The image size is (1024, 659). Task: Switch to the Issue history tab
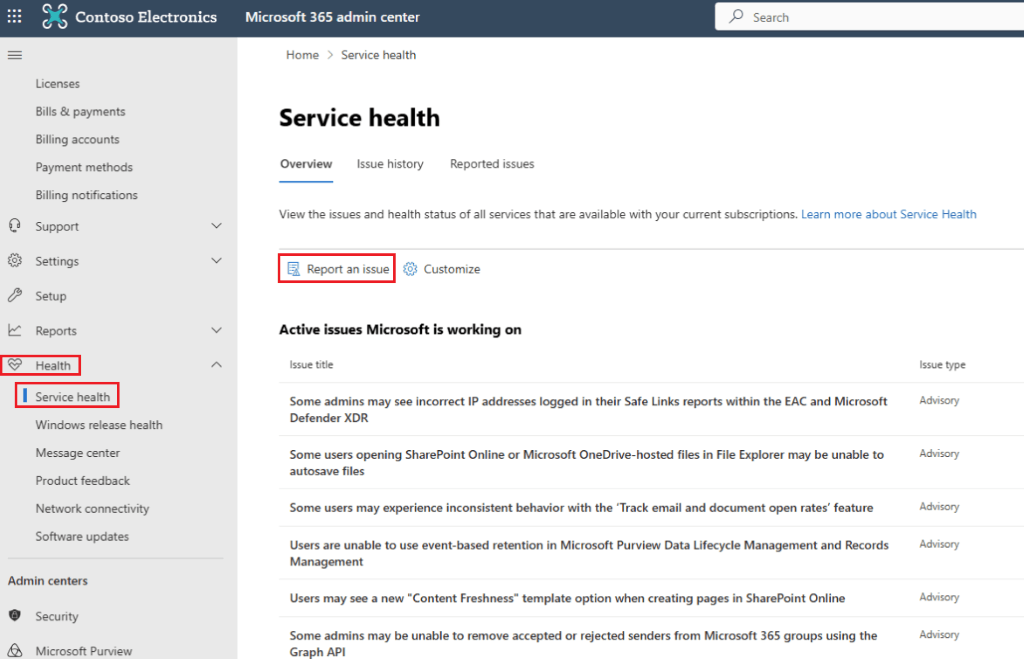tap(390, 164)
